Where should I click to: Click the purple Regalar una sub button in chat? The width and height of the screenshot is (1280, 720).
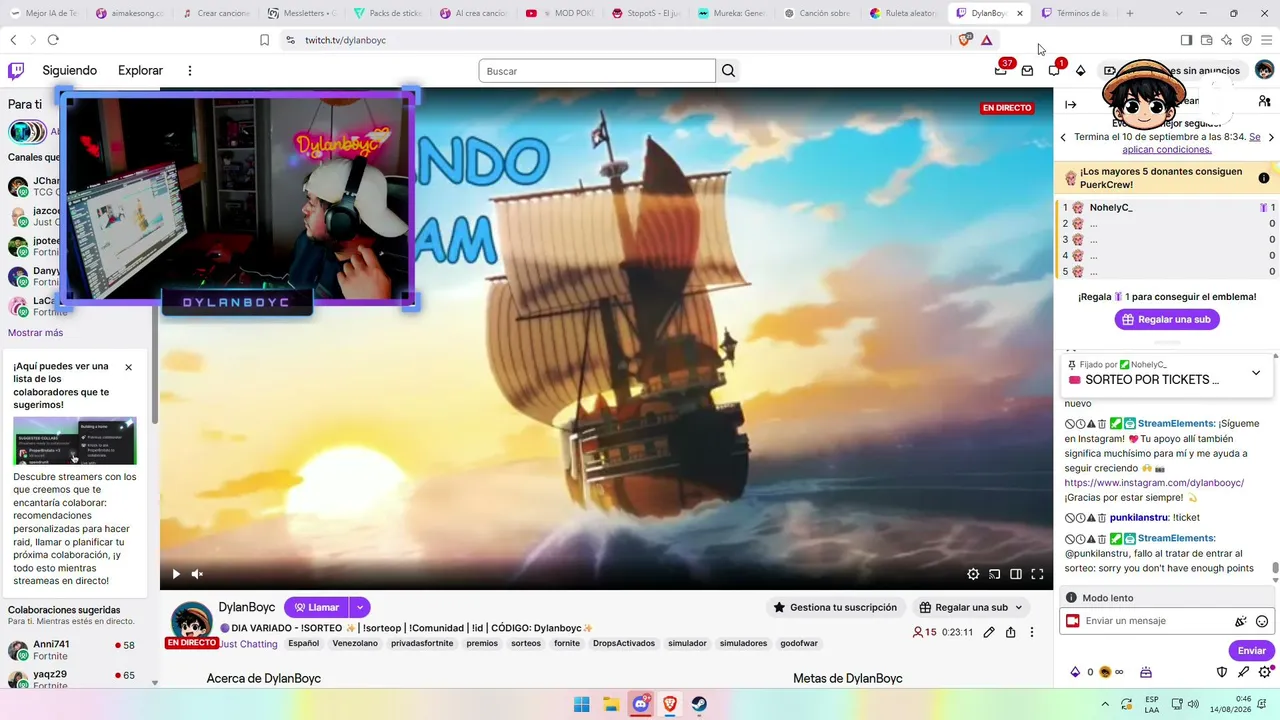point(1167,320)
